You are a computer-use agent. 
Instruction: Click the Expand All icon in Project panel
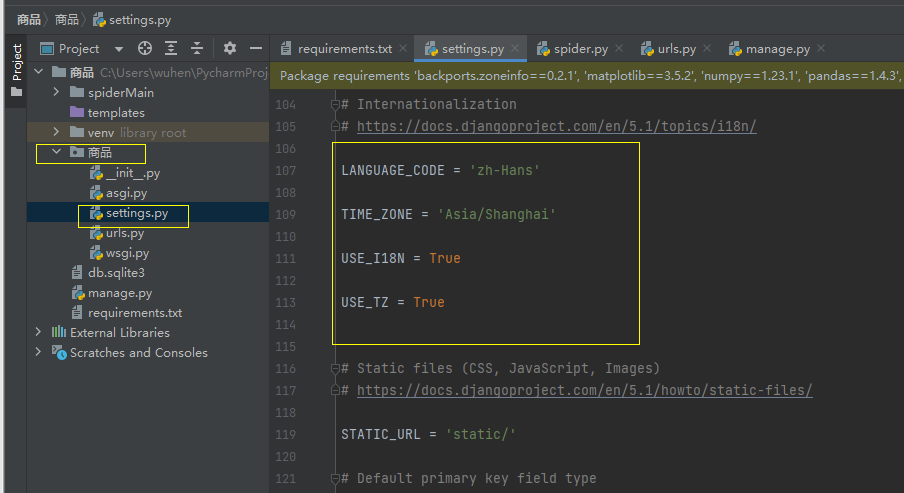point(171,48)
